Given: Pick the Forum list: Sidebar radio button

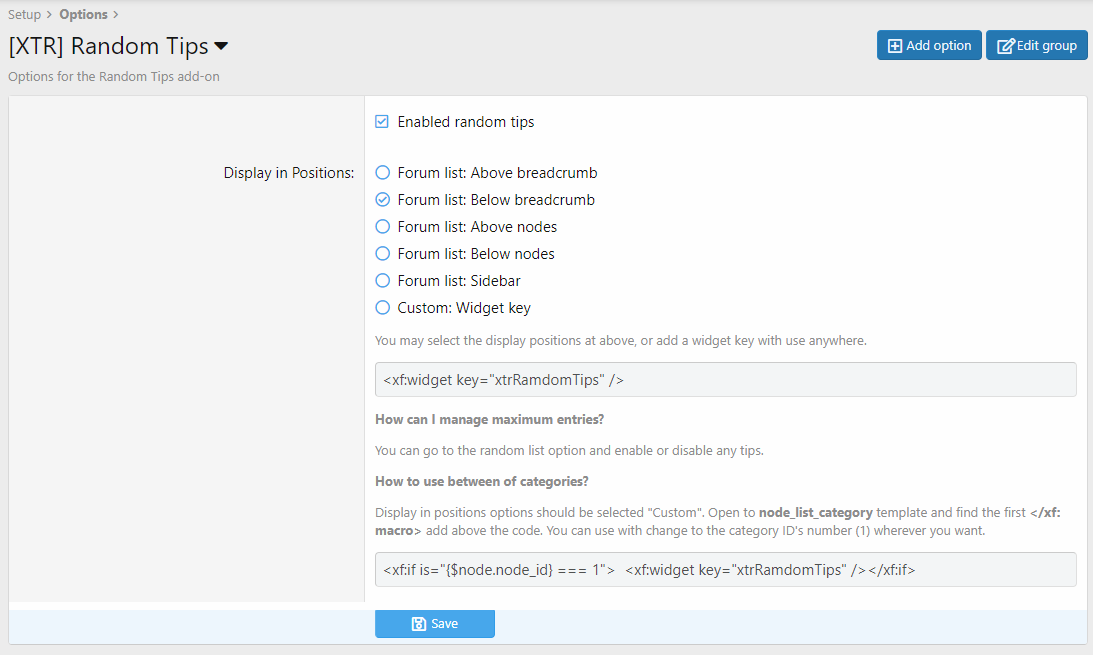Looking at the screenshot, I should 382,281.
